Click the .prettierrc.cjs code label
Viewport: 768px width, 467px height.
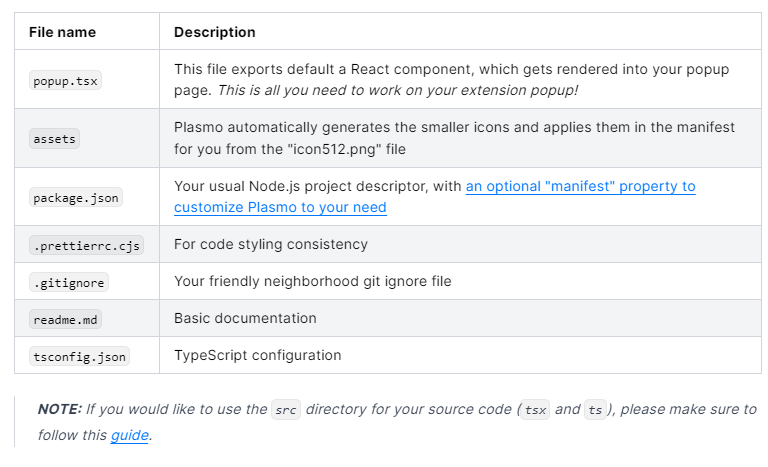pyautogui.click(x=87, y=246)
